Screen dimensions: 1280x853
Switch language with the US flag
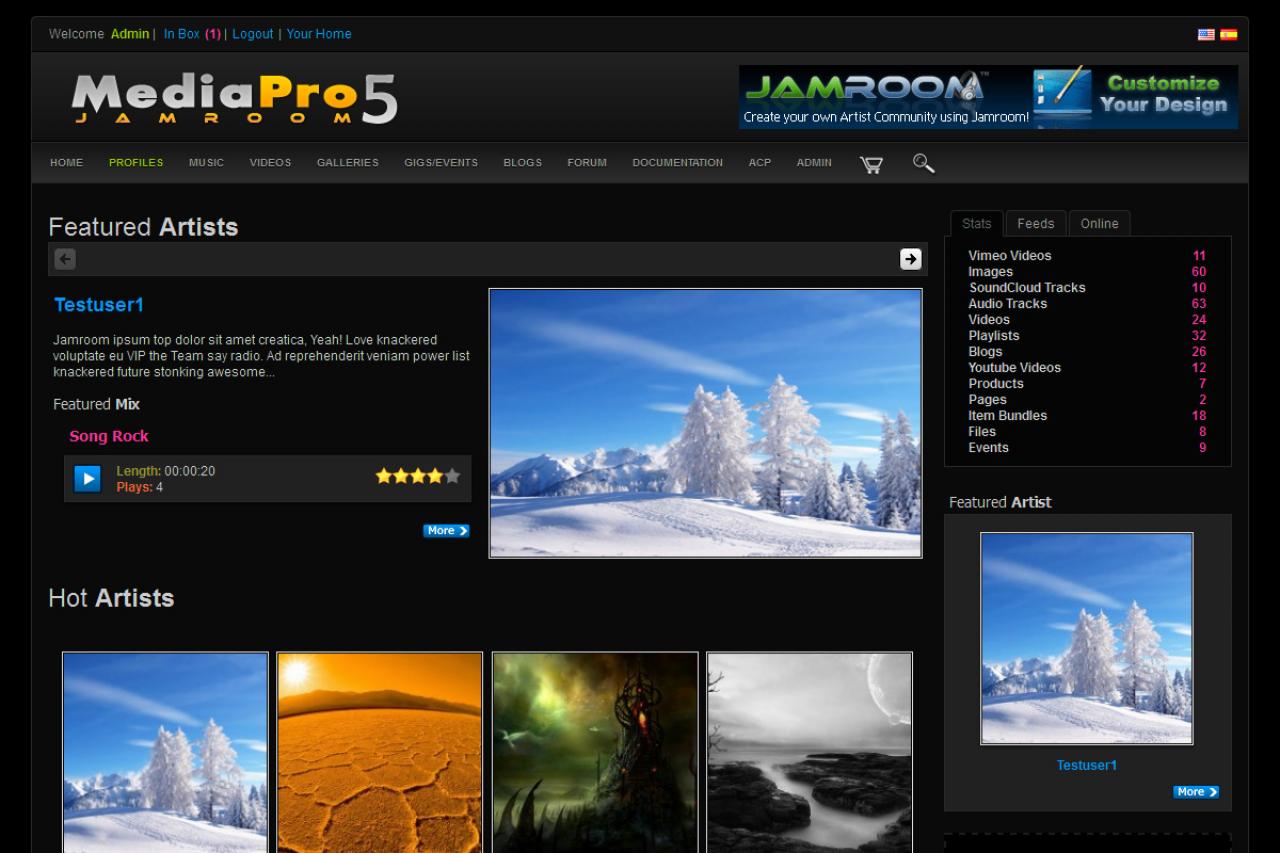(1206, 34)
